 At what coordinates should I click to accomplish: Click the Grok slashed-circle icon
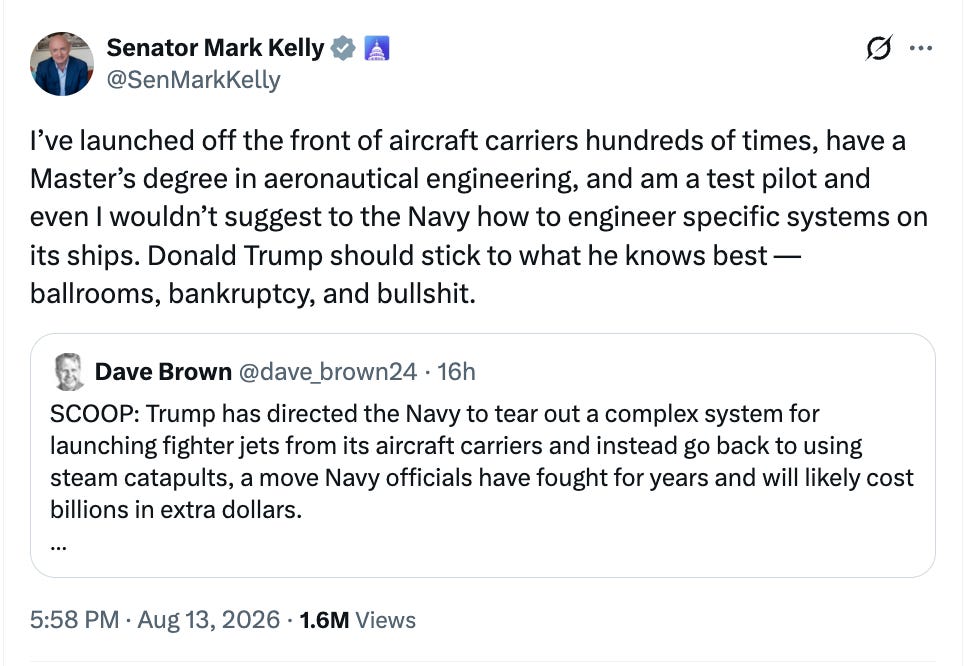(x=879, y=48)
